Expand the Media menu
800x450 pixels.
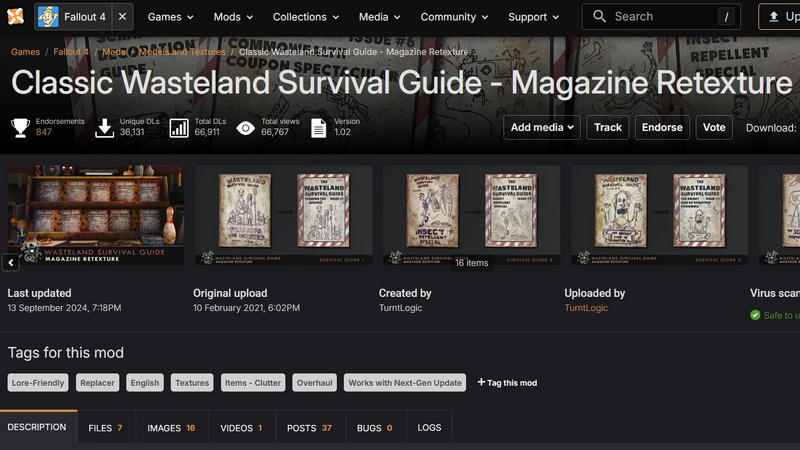(379, 17)
